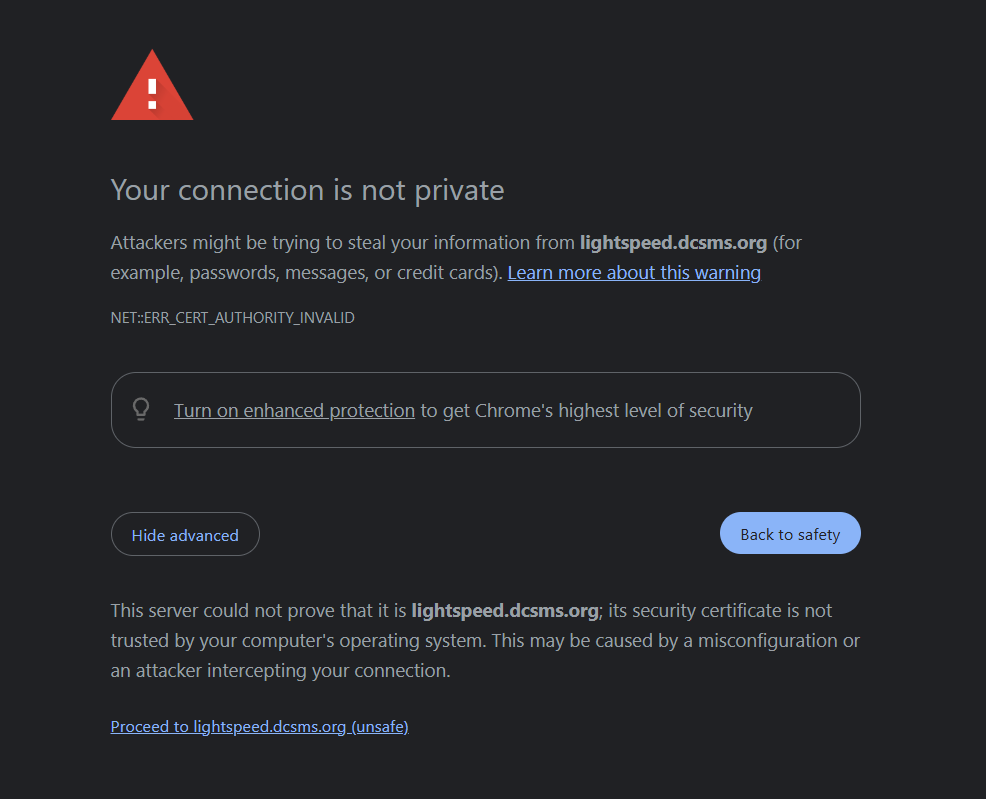
Task: Collapse details with the Hide advanced button
Action: click(185, 535)
